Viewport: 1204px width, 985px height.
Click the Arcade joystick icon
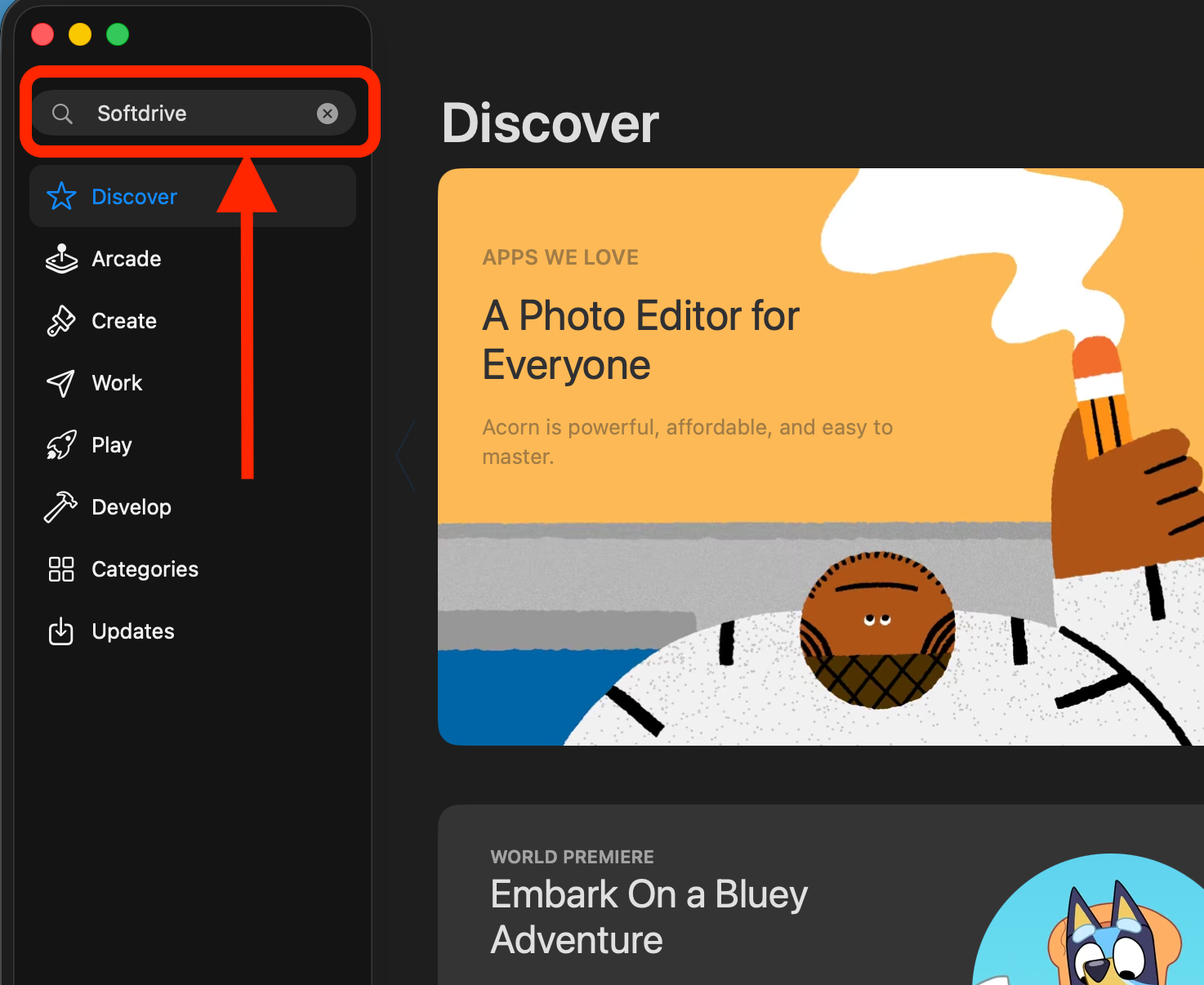tap(61, 258)
